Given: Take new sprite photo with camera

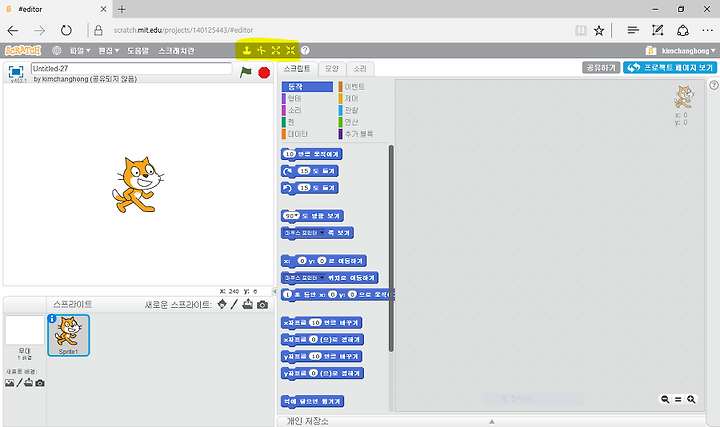Looking at the screenshot, I should coord(262,304).
